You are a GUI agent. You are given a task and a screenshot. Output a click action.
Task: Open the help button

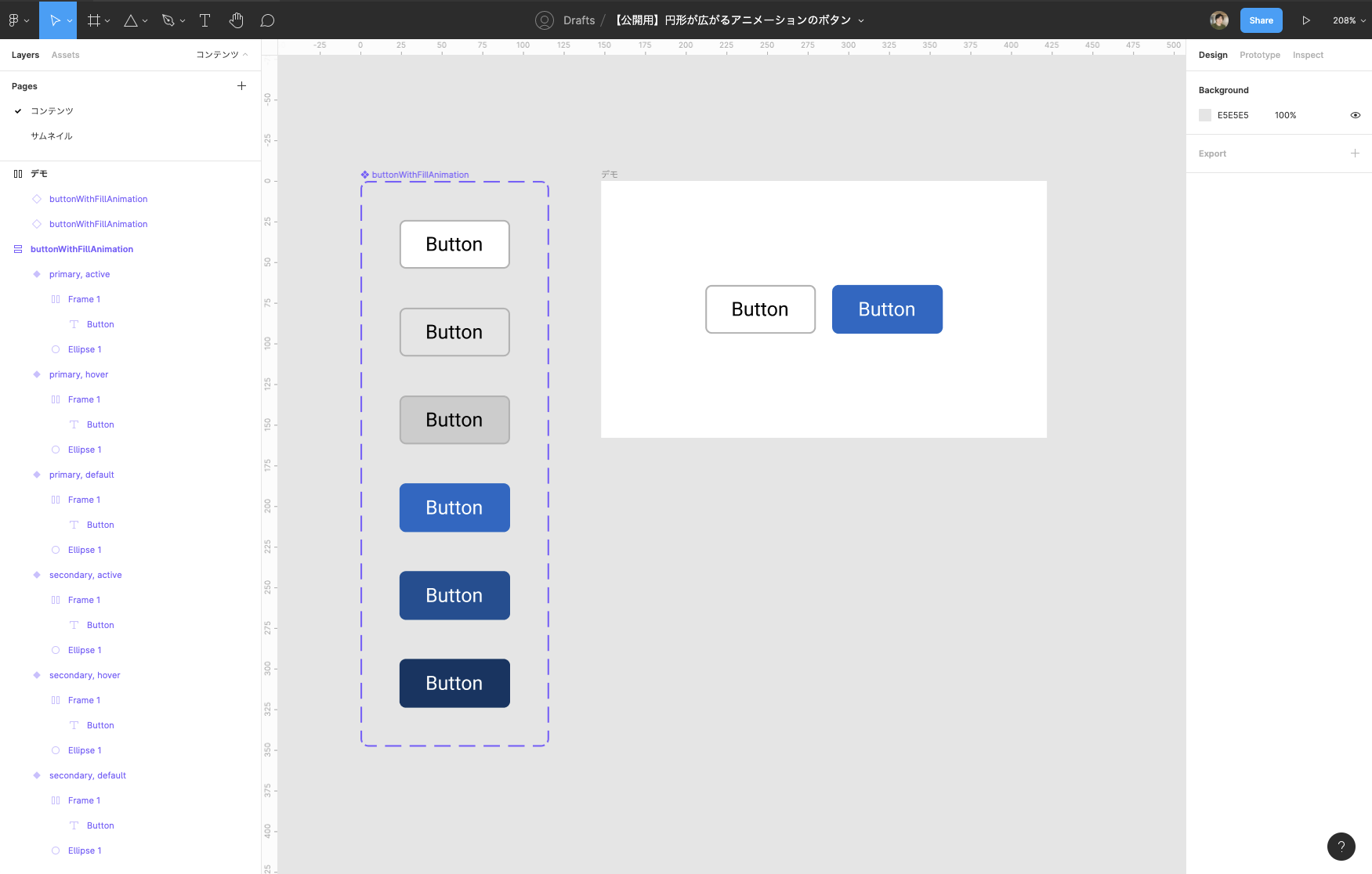(x=1341, y=846)
